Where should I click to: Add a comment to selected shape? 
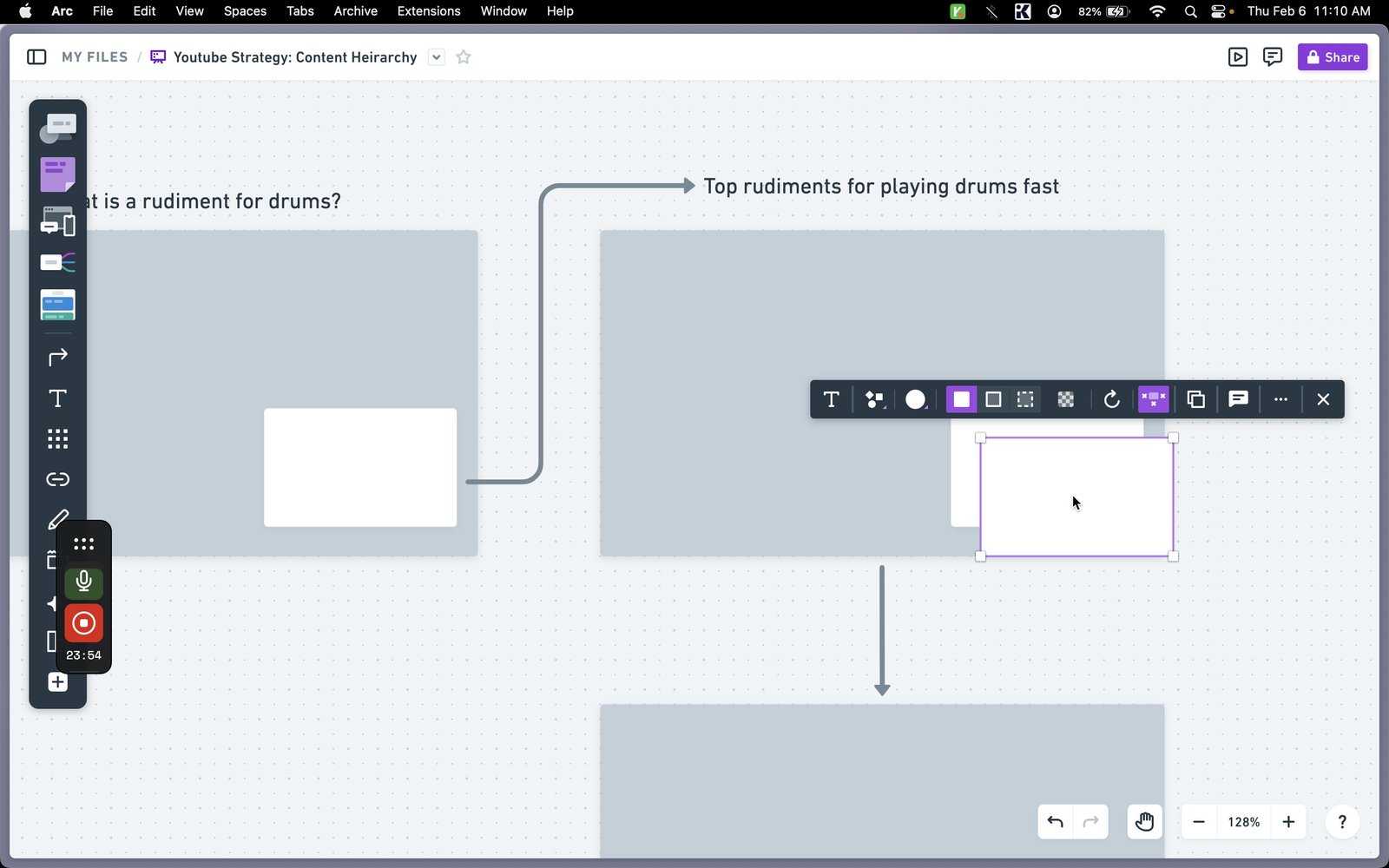[1238, 399]
